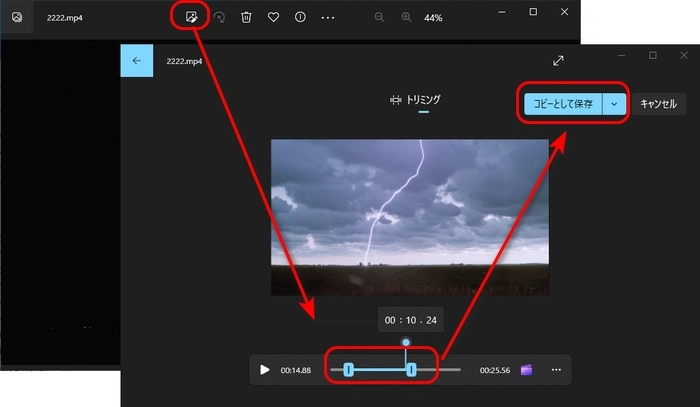
Task: Click the コピーとして保存 button
Action: tap(563, 103)
